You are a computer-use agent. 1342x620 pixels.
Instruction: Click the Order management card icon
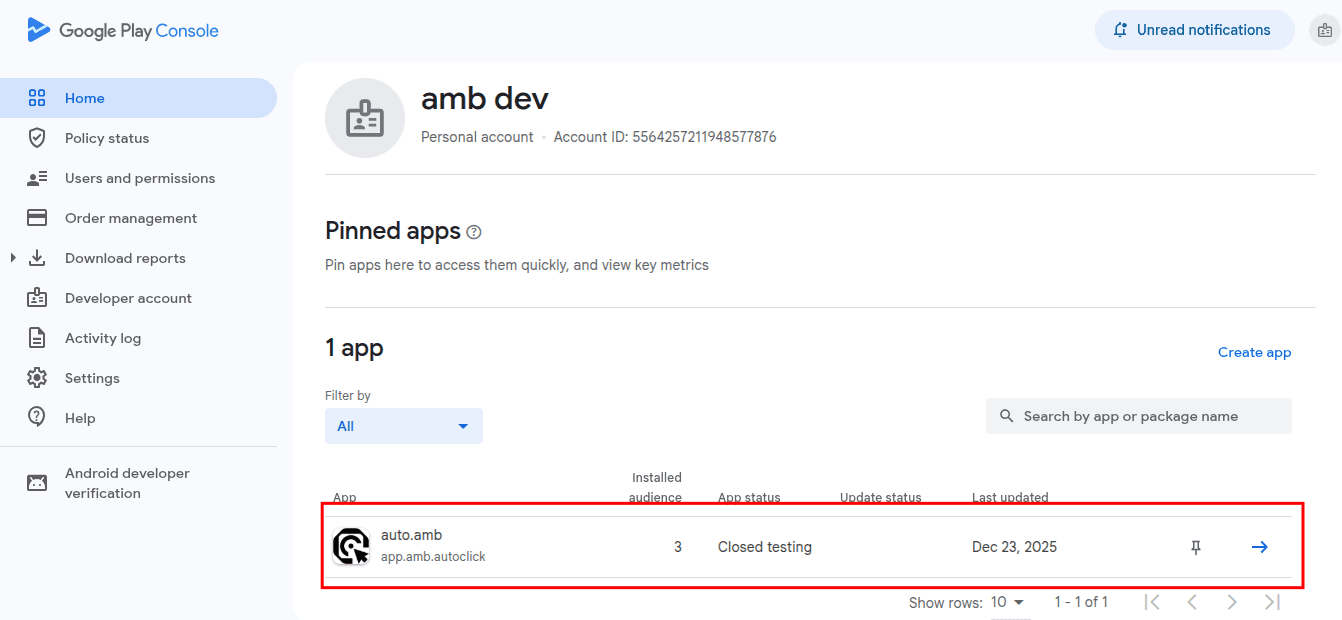tap(37, 218)
